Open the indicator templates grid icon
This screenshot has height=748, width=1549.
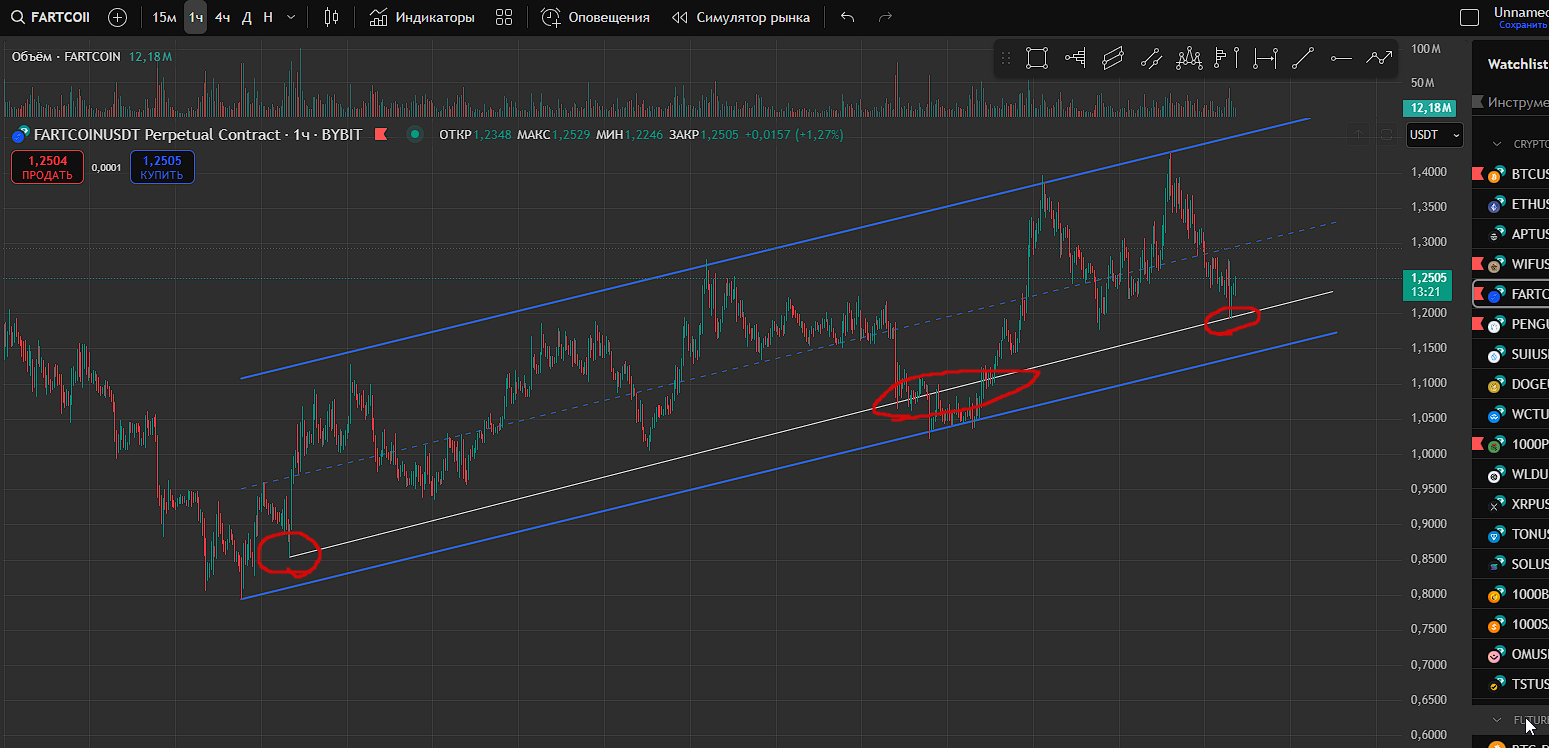[x=504, y=17]
